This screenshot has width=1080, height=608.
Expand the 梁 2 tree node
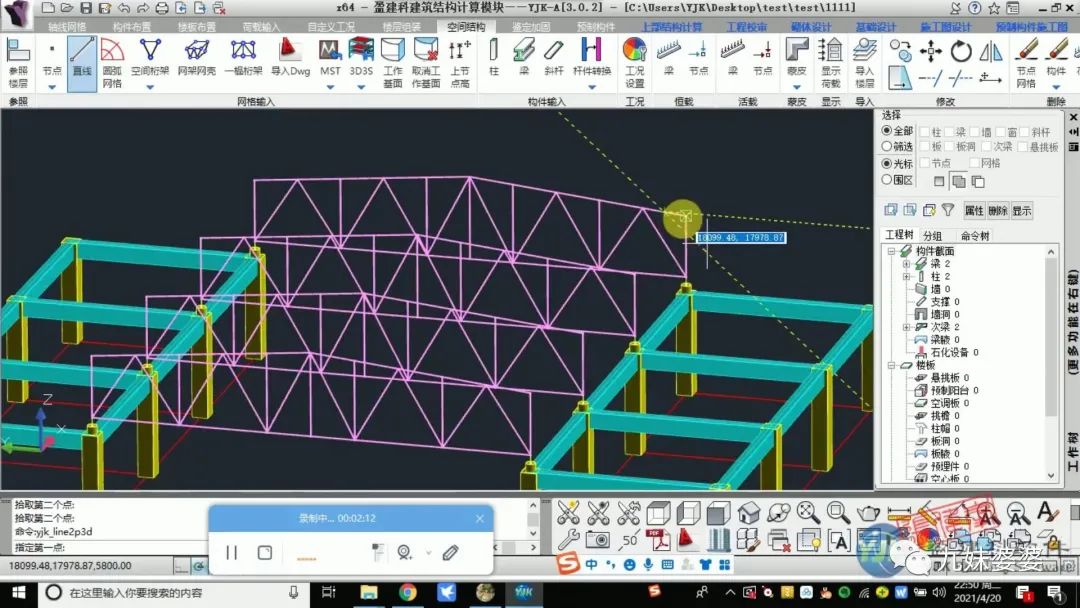906,264
